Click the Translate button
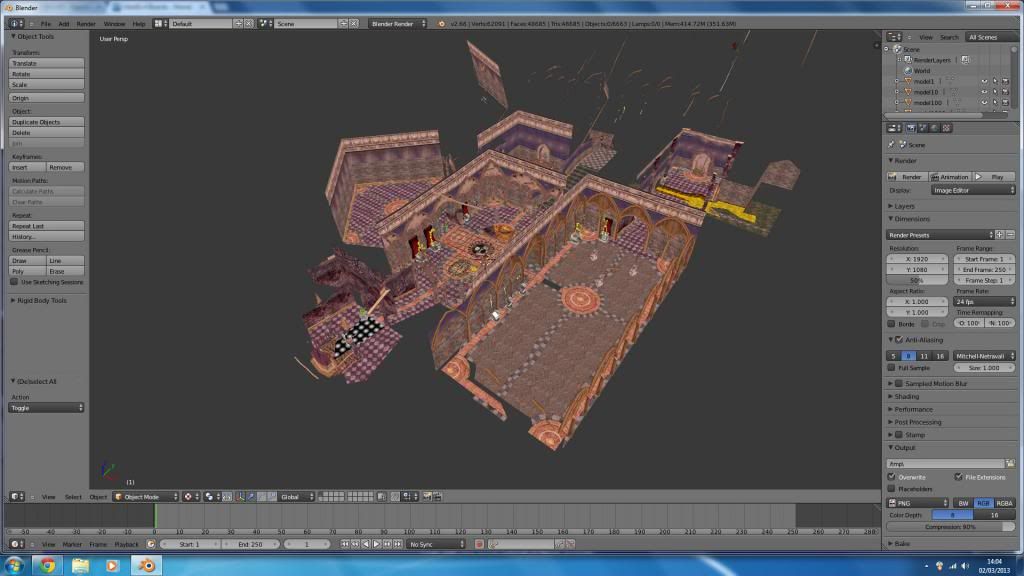Image resolution: width=1024 pixels, height=576 pixels. point(46,63)
